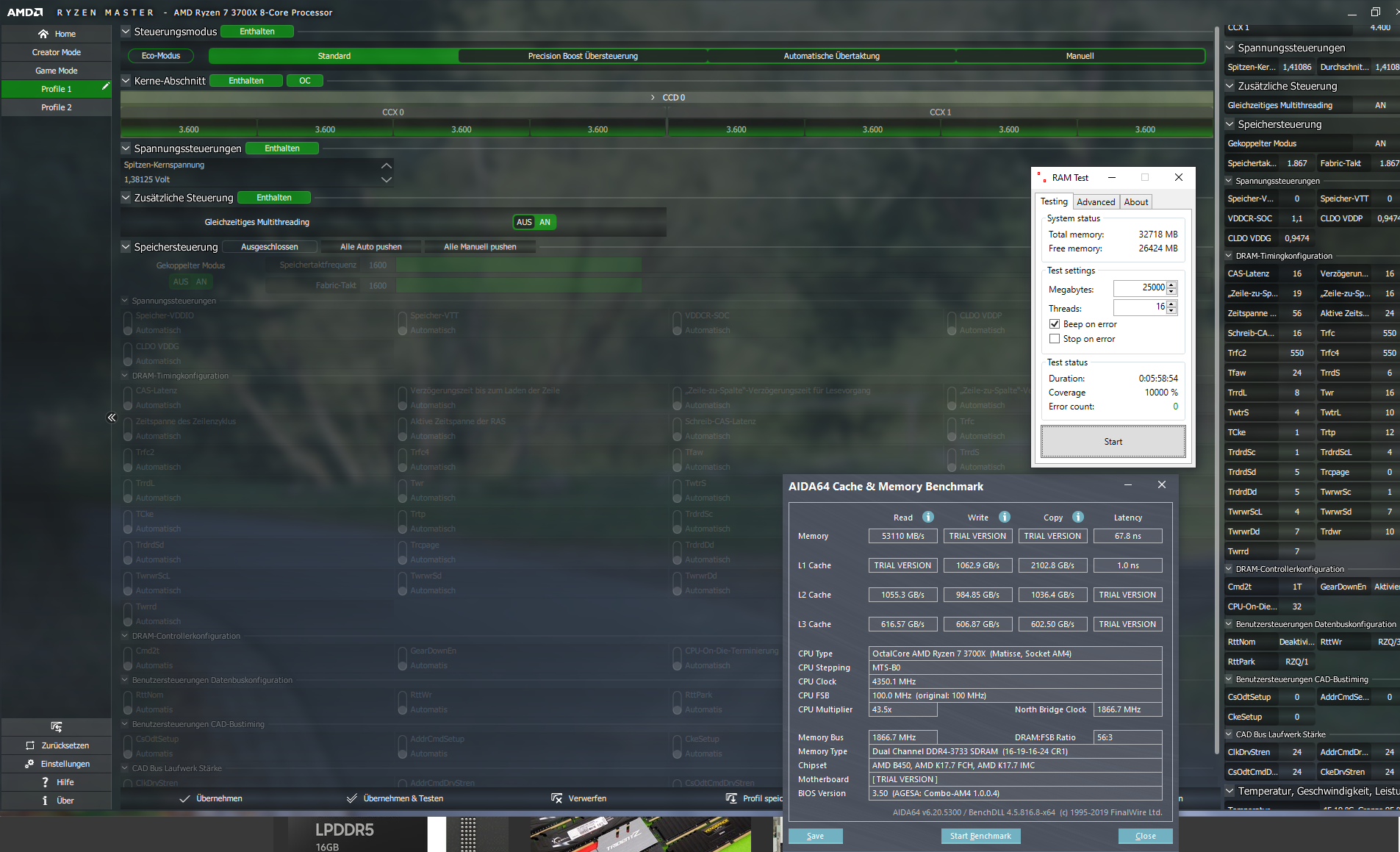Click the Home house icon in sidebar
This screenshot has height=852, width=1400.
(x=43, y=34)
